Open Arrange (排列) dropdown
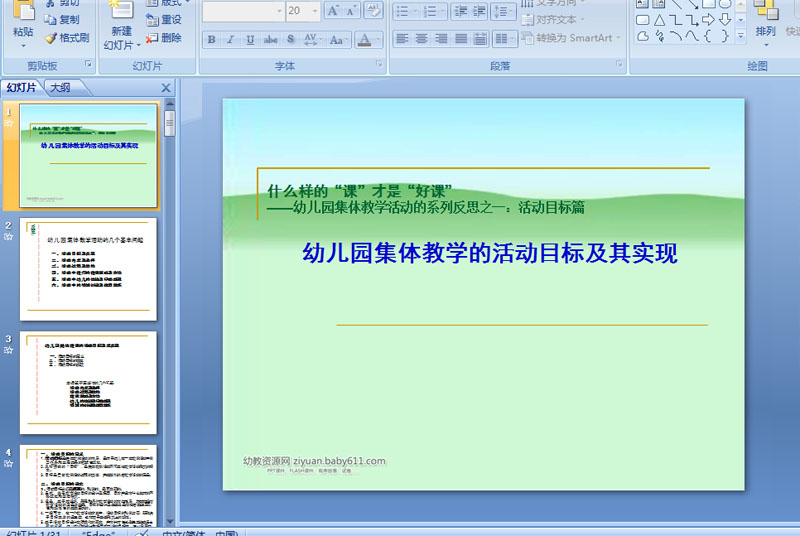This screenshot has width=800, height=536. pyautogui.click(x=765, y=24)
